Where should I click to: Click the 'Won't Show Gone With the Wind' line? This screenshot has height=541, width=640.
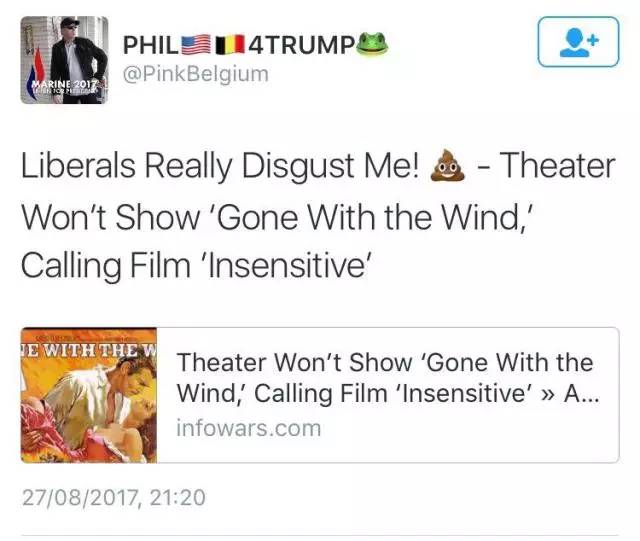pyautogui.click(x=278, y=217)
